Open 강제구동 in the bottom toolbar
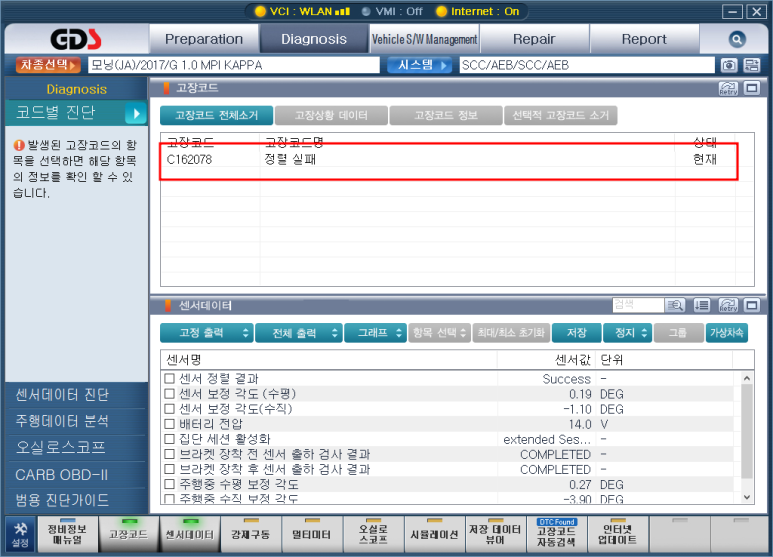Viewport: 773px width, 557px height. click(251, 534)
